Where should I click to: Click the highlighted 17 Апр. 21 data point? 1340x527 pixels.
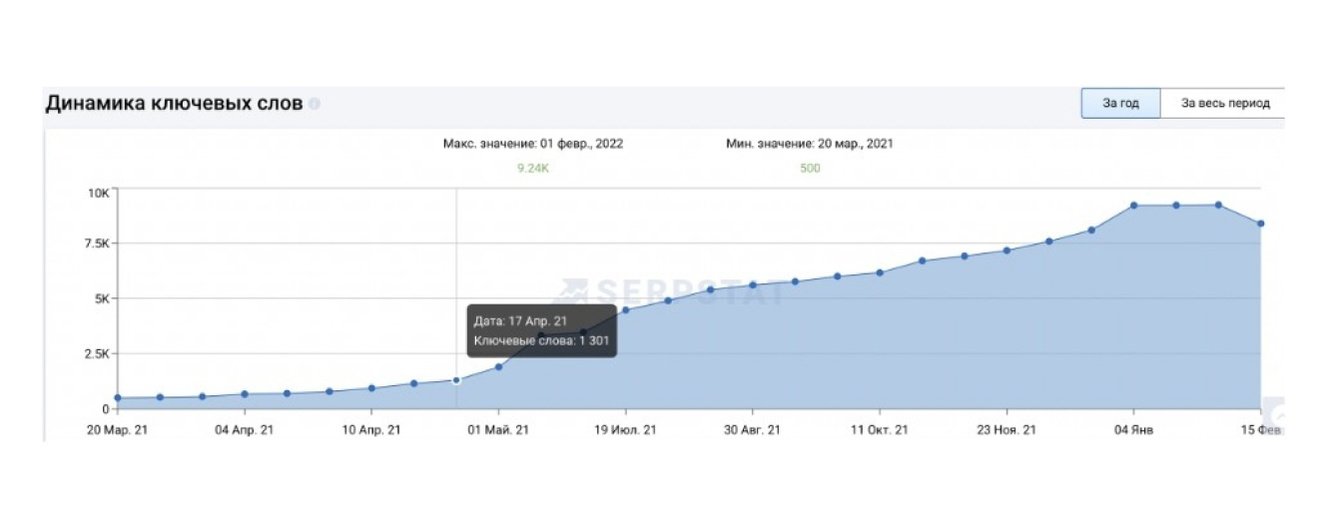point(456,380)
